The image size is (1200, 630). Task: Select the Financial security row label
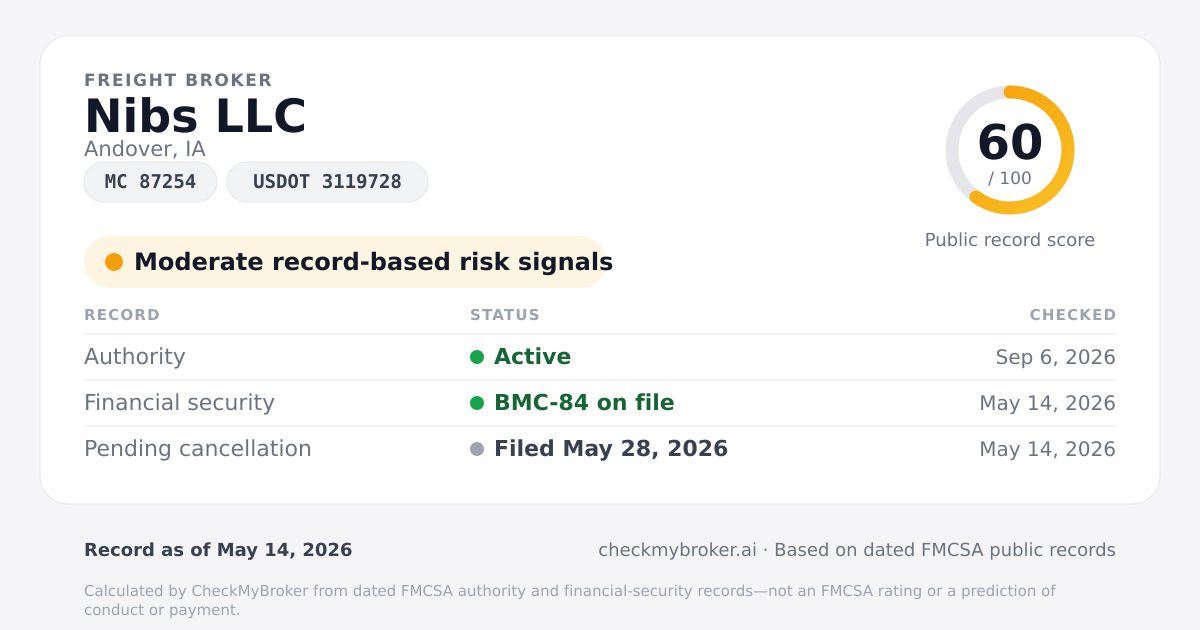coord(179,403)
